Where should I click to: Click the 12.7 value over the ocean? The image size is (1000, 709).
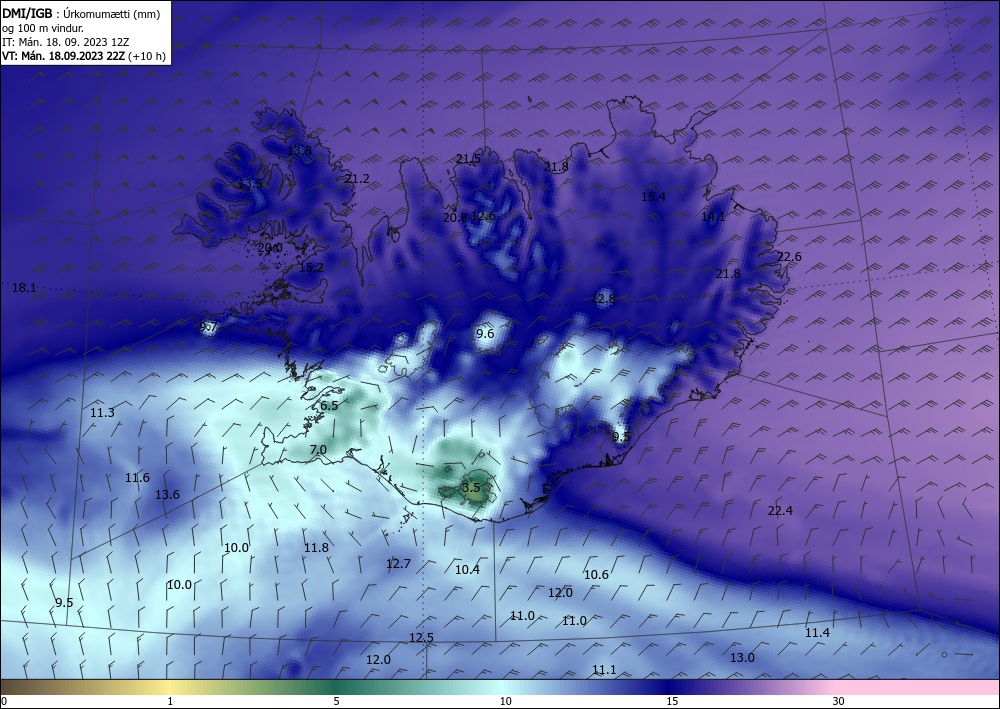coord(398,564)
